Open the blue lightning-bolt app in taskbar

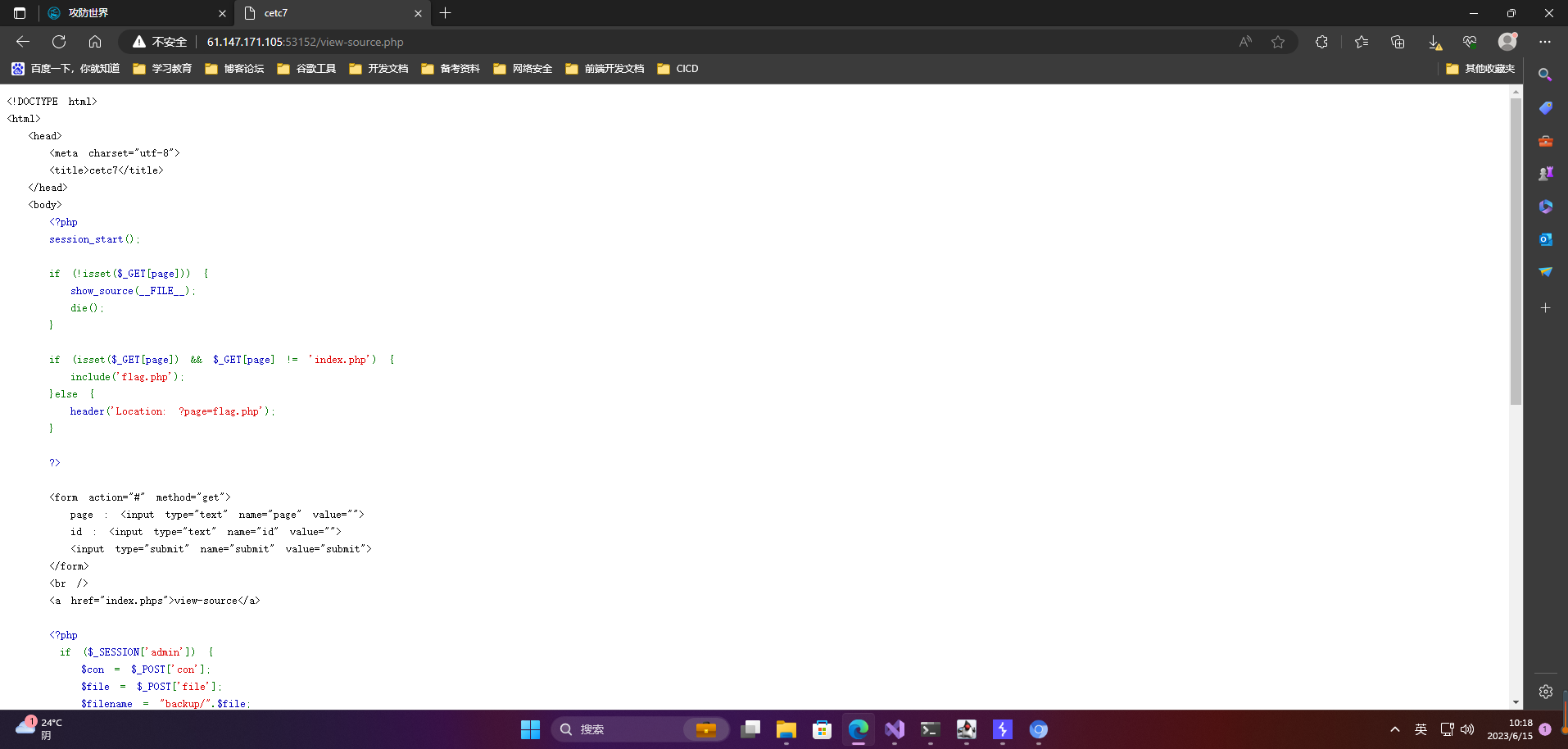point(1003,729)
